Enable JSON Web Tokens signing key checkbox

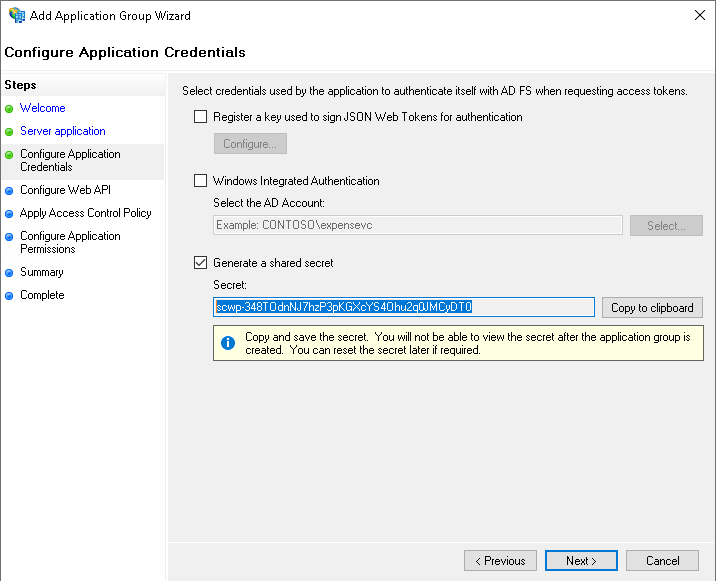201,117
